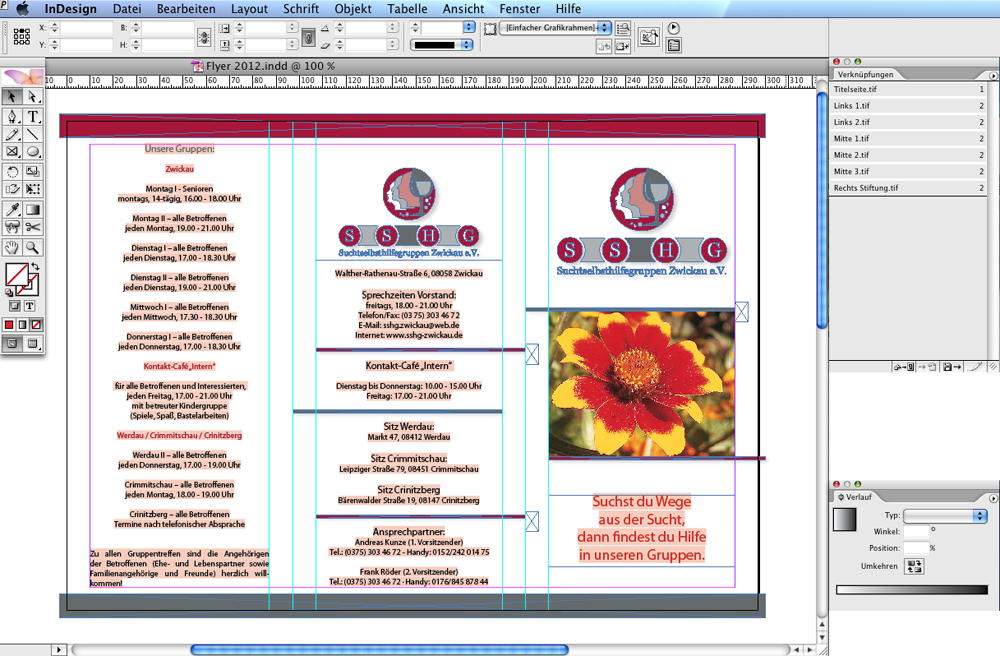Switch to Normal view mode button
Image resolution: width=1000 pixels, height=656 pixels.
13,344
